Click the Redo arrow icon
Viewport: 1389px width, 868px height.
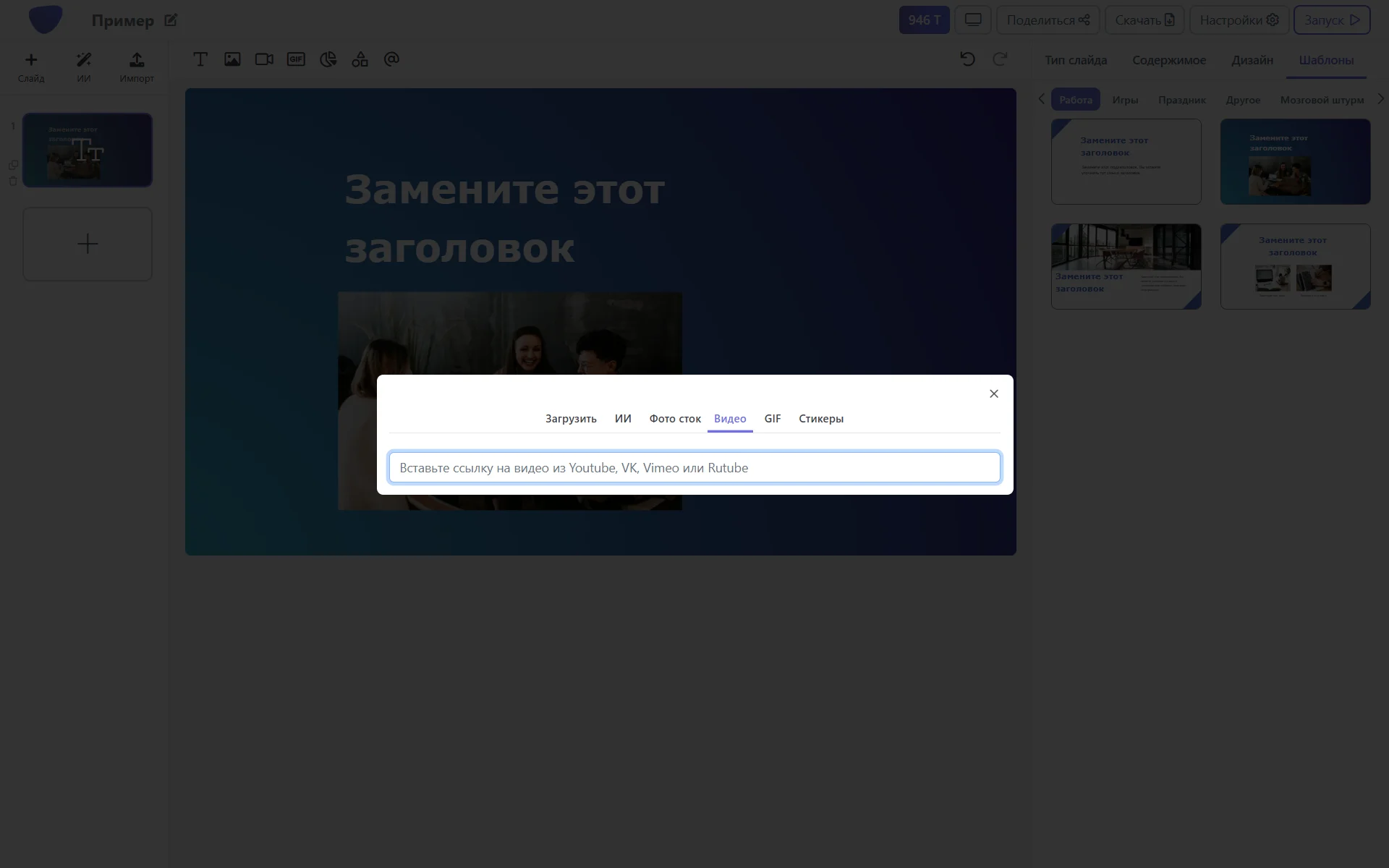[1000, 59]
